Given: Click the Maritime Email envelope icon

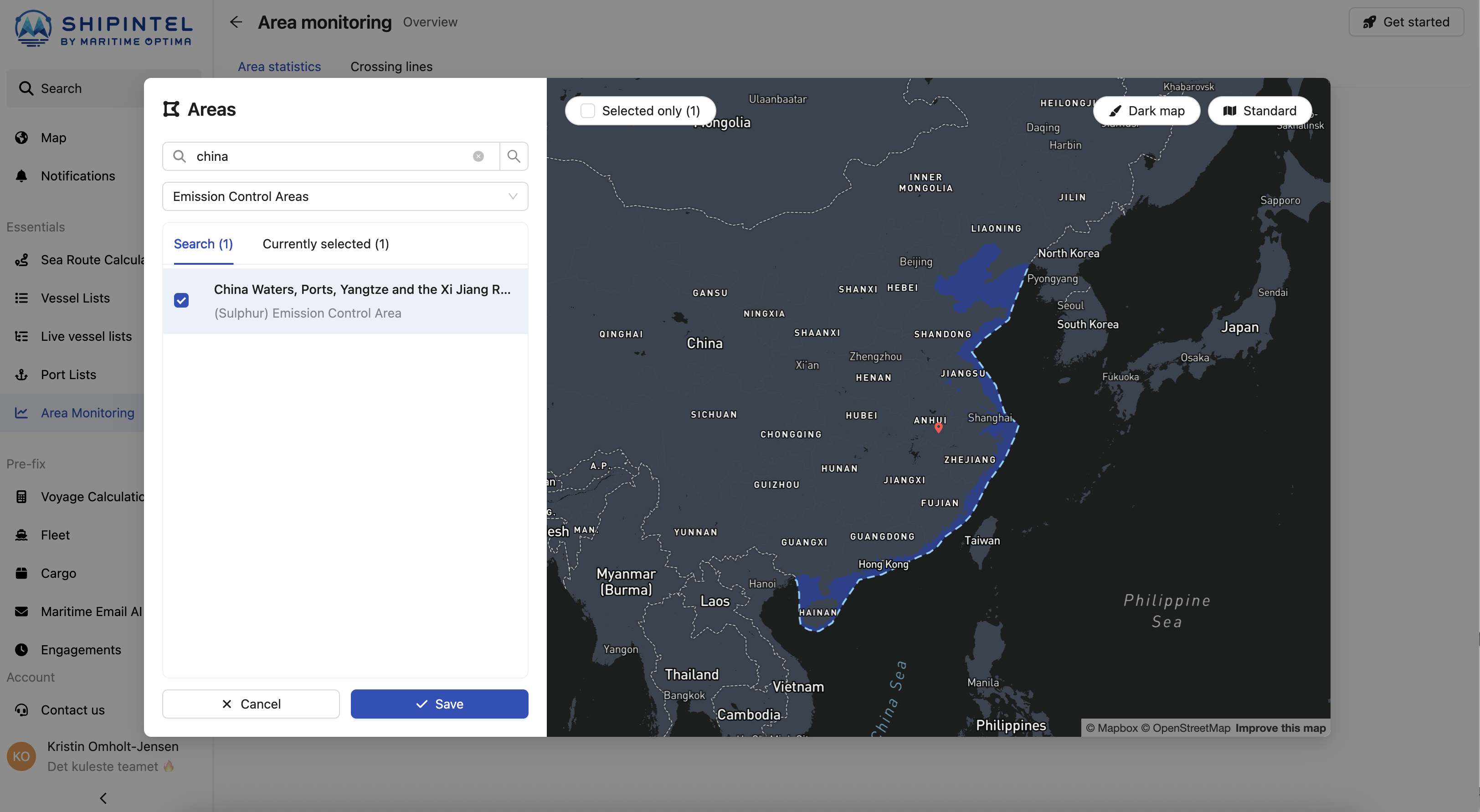Looking at the screenshot, I should coord(21,612).
